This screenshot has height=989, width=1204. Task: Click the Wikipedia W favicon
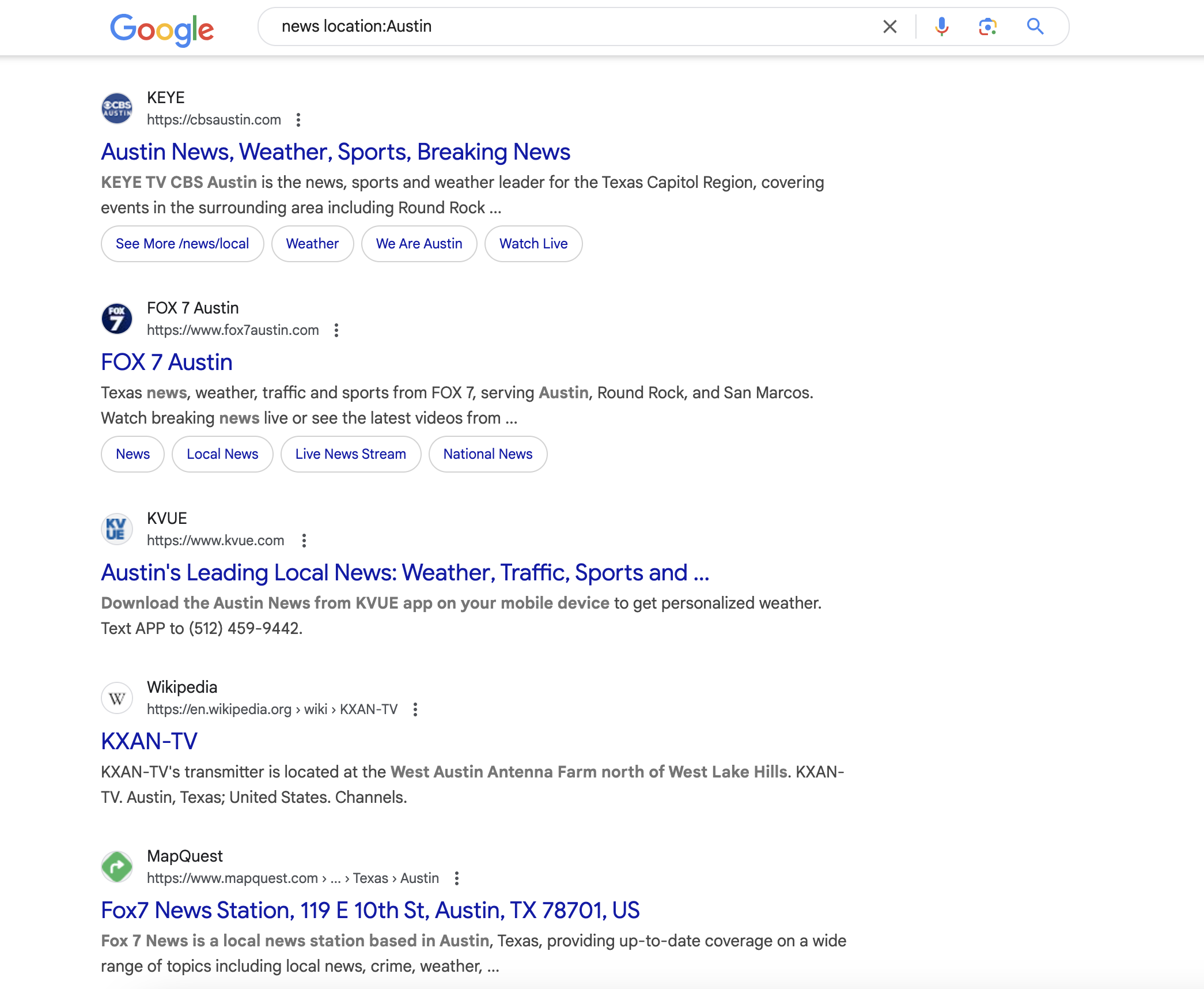click(x=117, y=698)
